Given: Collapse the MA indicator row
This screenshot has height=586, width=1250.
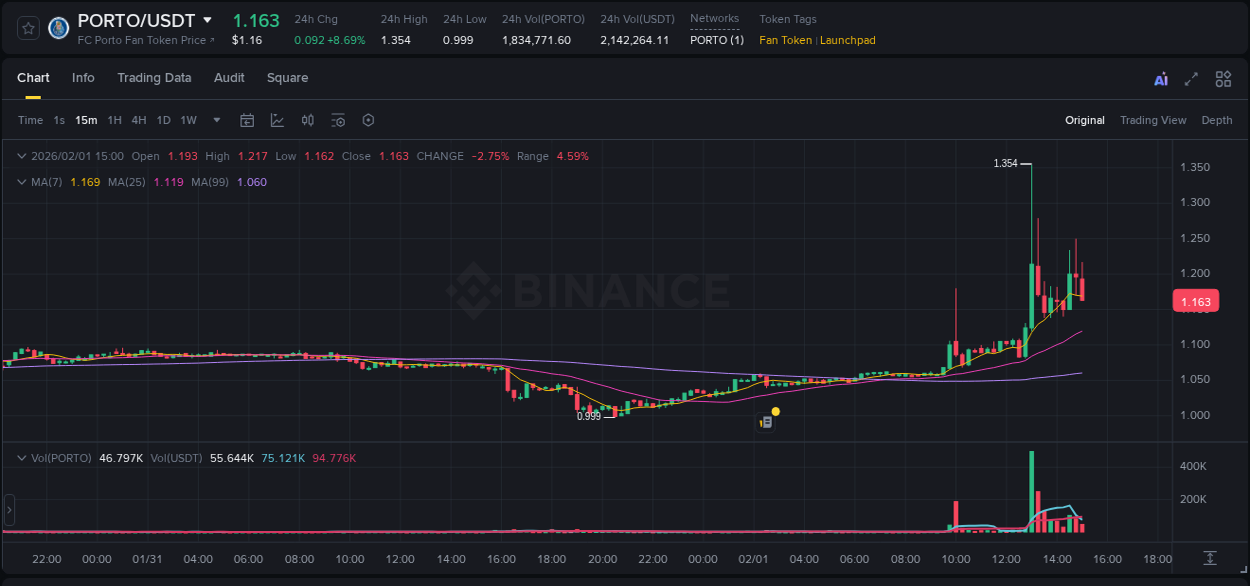Looking at the screenshot, I should point(21,182).
